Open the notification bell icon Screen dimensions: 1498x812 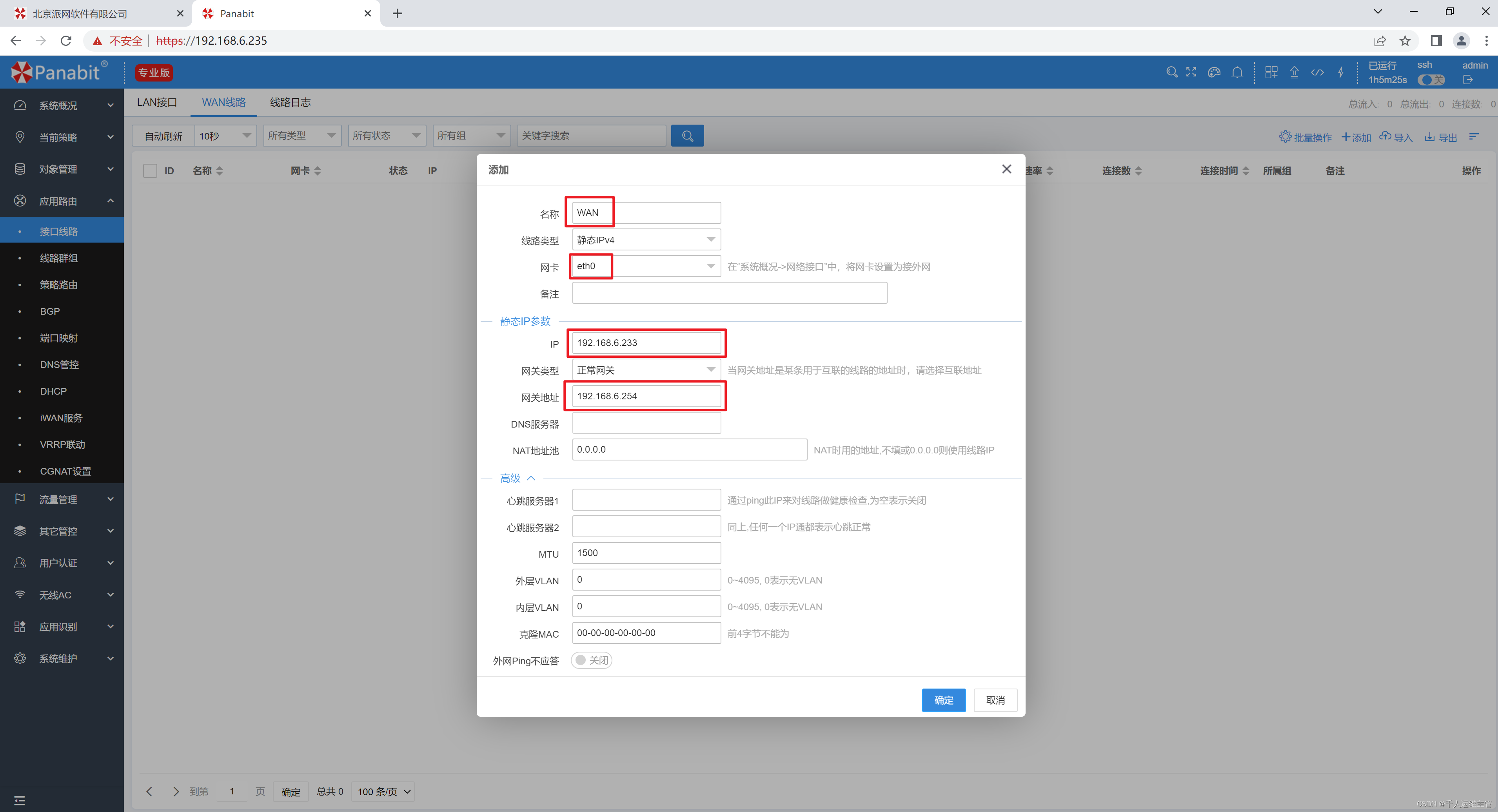(x=1237, y=72)
